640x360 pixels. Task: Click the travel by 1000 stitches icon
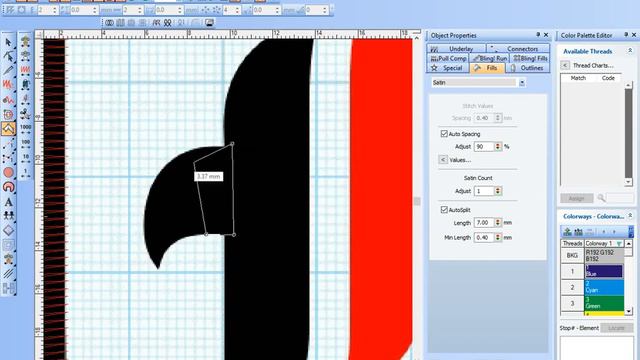tap(25, 129)
